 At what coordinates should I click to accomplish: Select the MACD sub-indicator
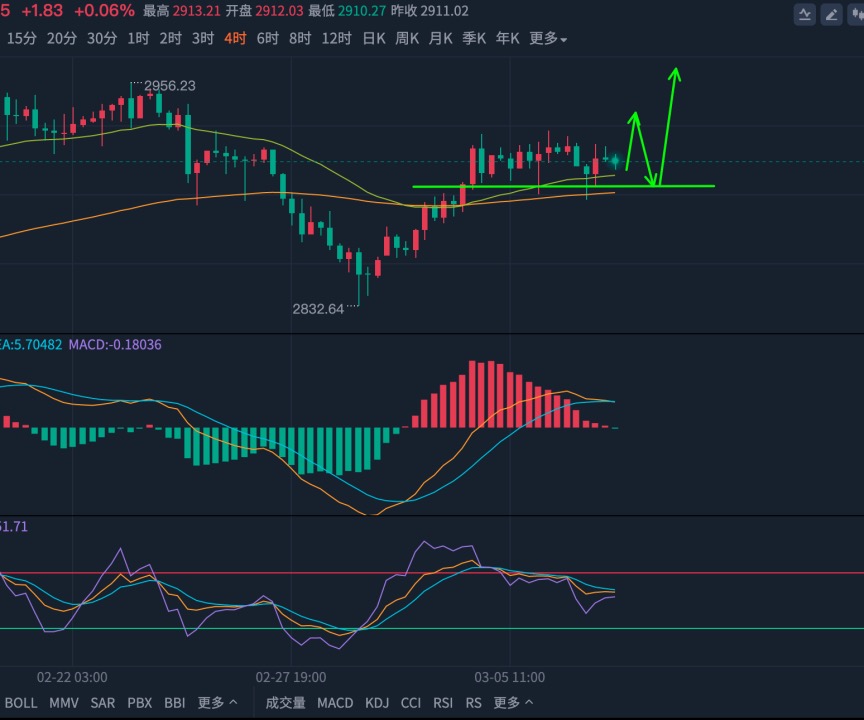pyautogui.click(x=335, y=703)
